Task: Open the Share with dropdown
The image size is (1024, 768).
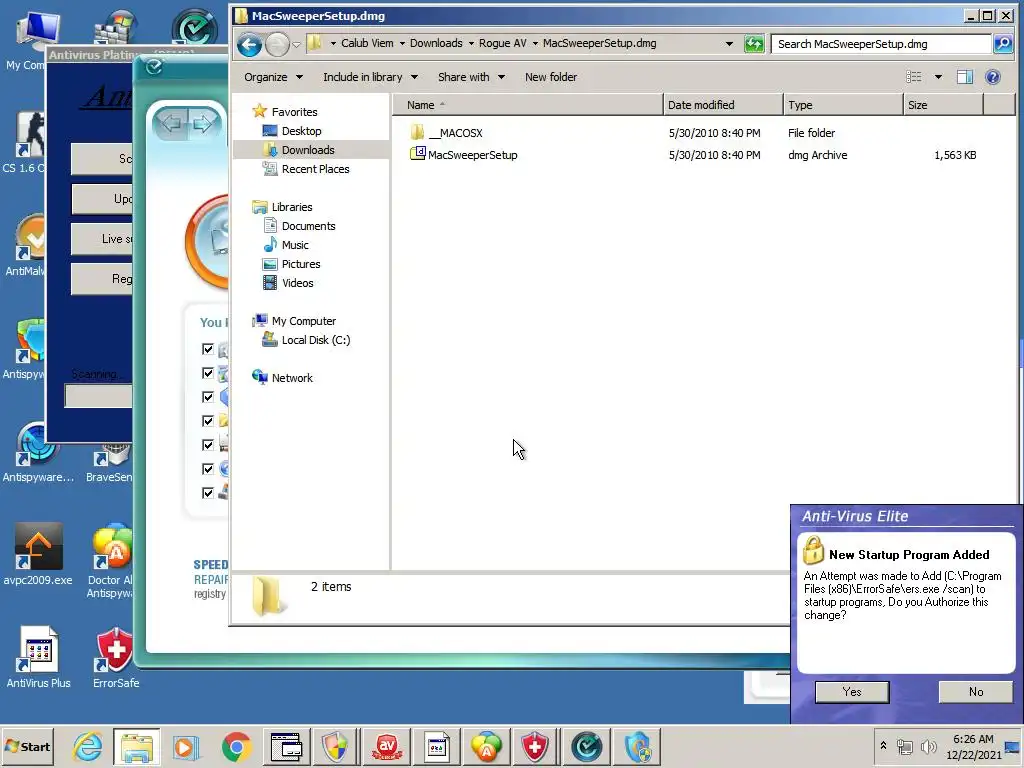Action: coord(472,77)
